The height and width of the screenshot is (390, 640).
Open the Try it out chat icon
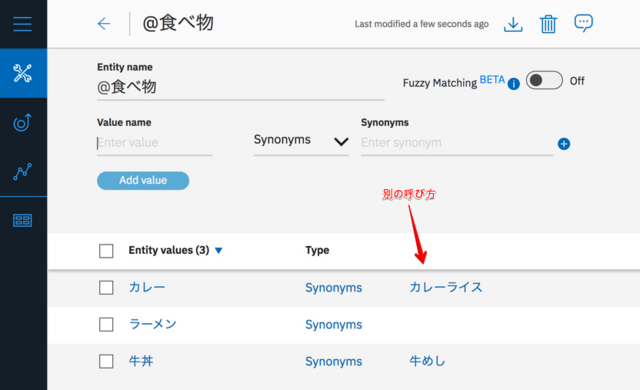click(583, 23)
